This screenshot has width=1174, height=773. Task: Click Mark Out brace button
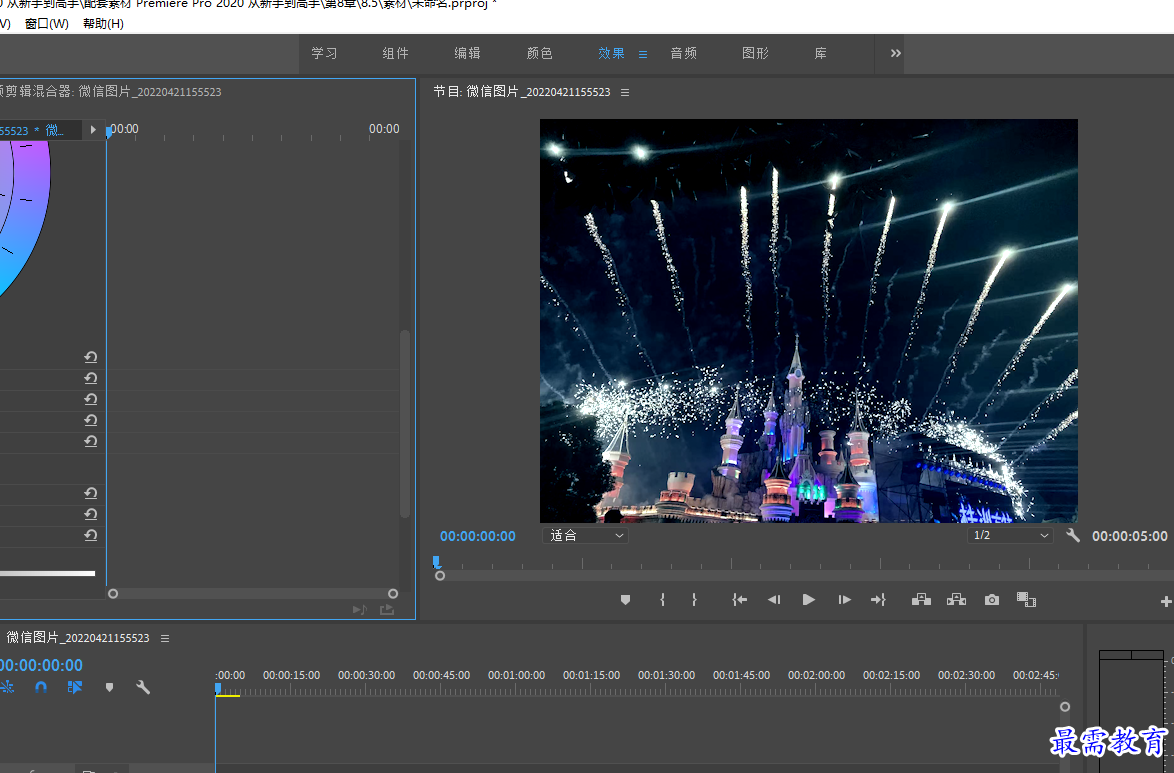pos(694,599)
